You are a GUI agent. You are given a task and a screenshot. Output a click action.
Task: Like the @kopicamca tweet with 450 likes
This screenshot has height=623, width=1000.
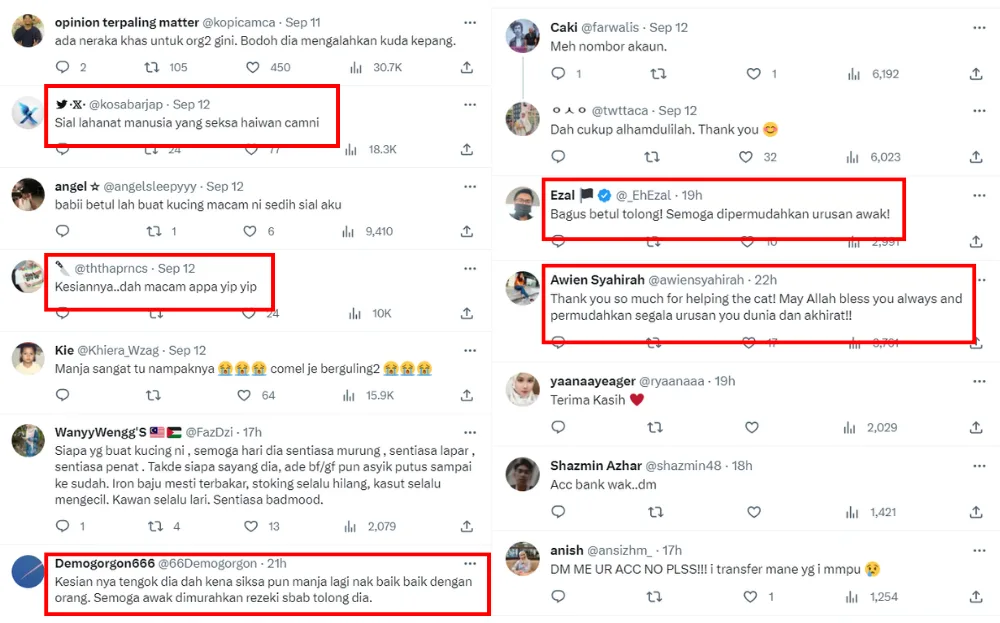click(x=253, y=67)
